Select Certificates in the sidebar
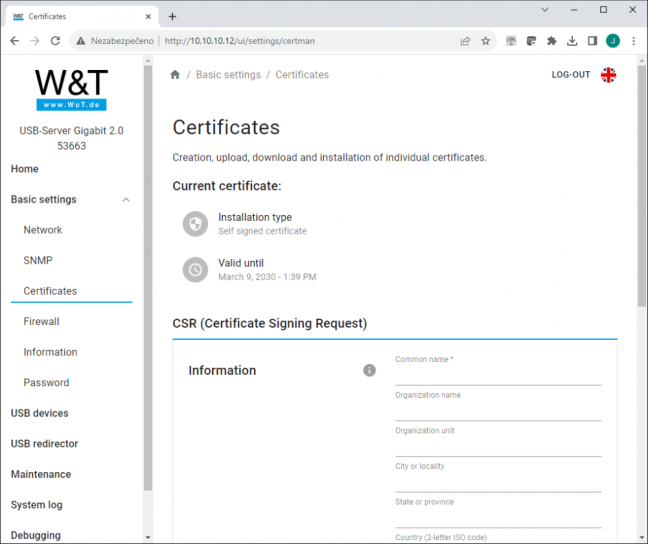This screenshot has width=648, height=544. coord(50,291)
